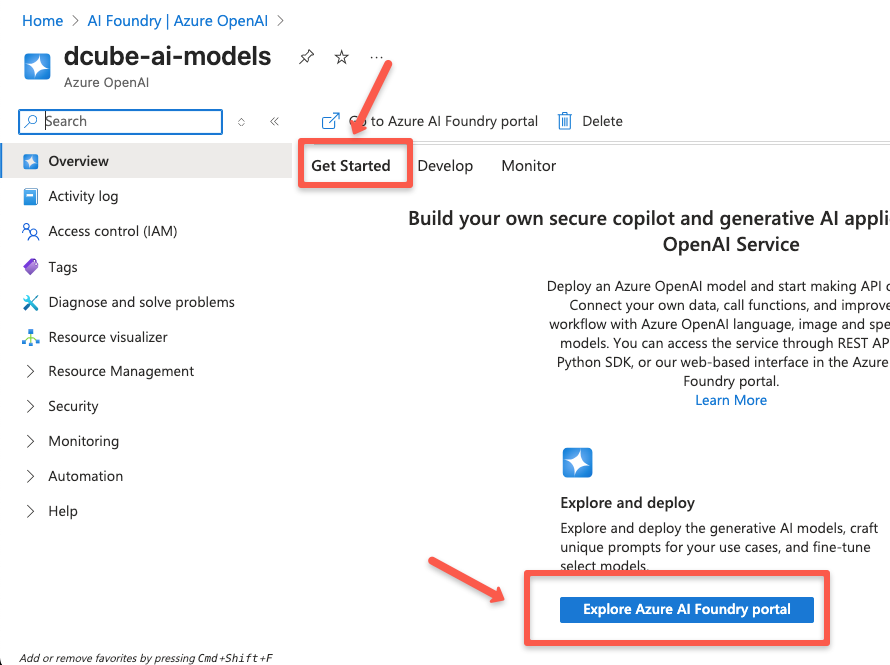Viewport: 890px width, 665px height.
Task: Click the Explore Azure AI Foundry portal button
Action: pyautogui.click(x=687, y=609)
